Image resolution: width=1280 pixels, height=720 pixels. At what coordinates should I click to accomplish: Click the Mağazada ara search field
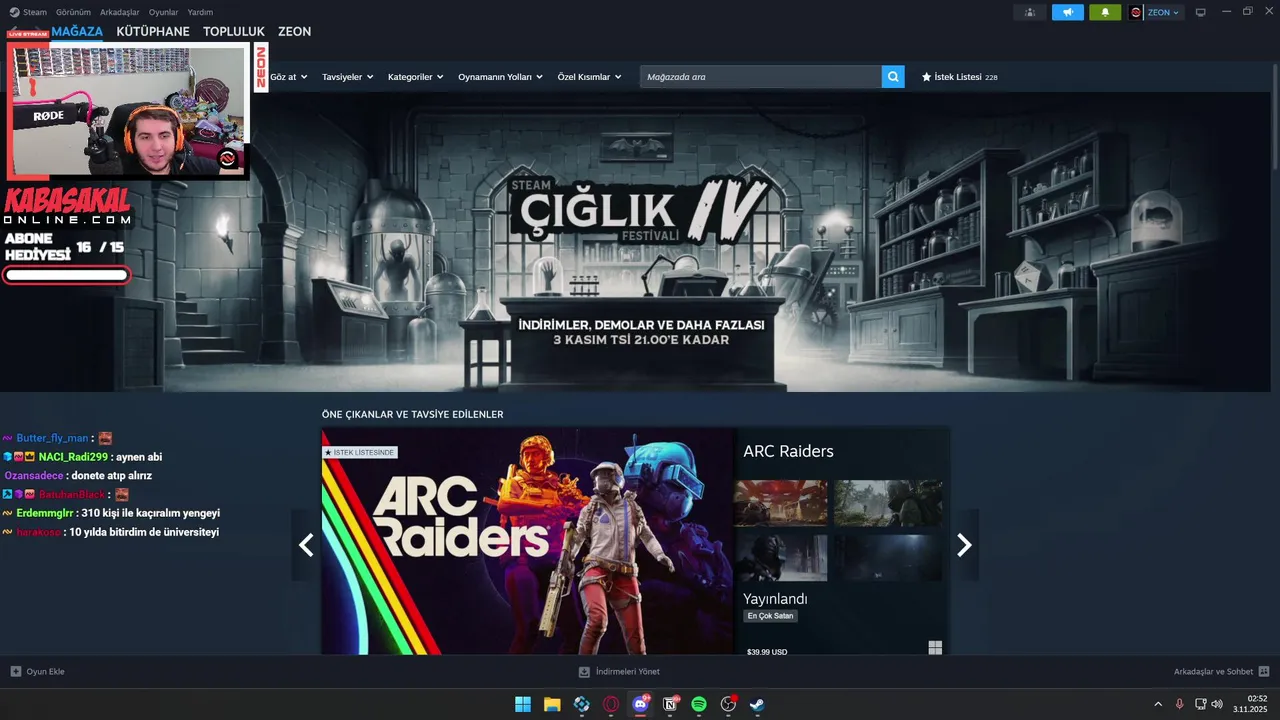click(760, 77)
